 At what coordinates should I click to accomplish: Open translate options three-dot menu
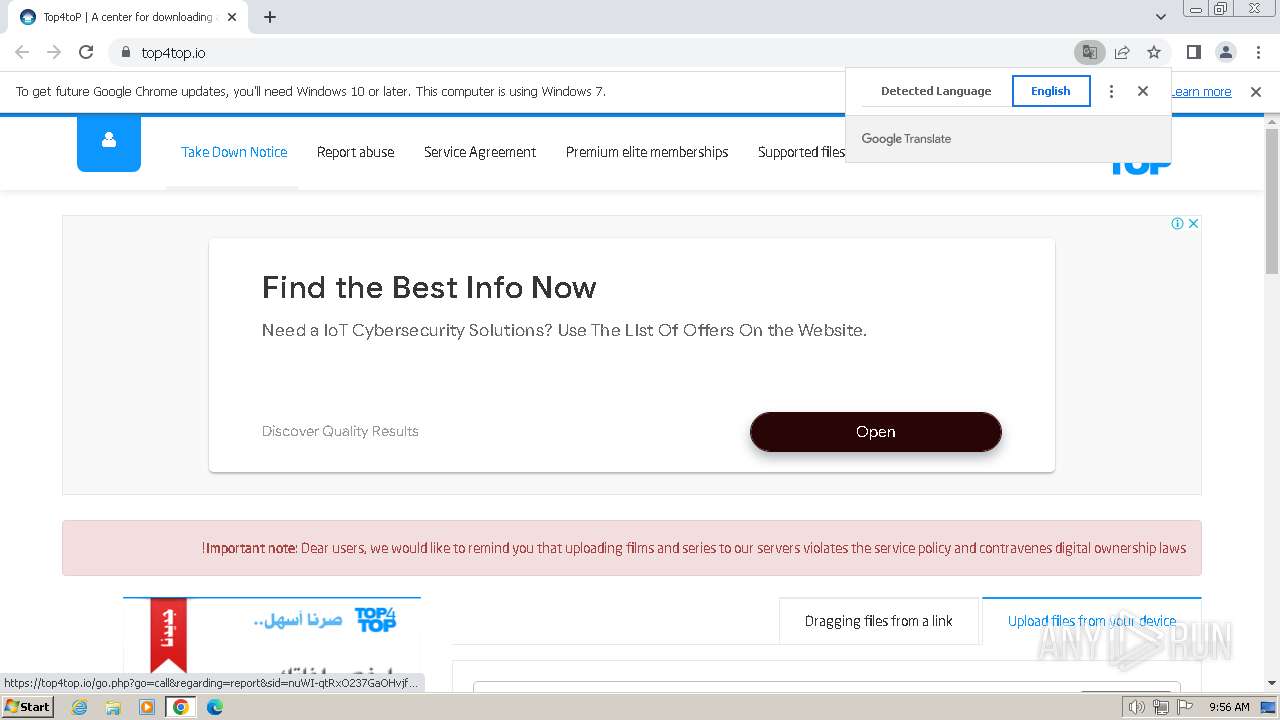(1111, 91)
